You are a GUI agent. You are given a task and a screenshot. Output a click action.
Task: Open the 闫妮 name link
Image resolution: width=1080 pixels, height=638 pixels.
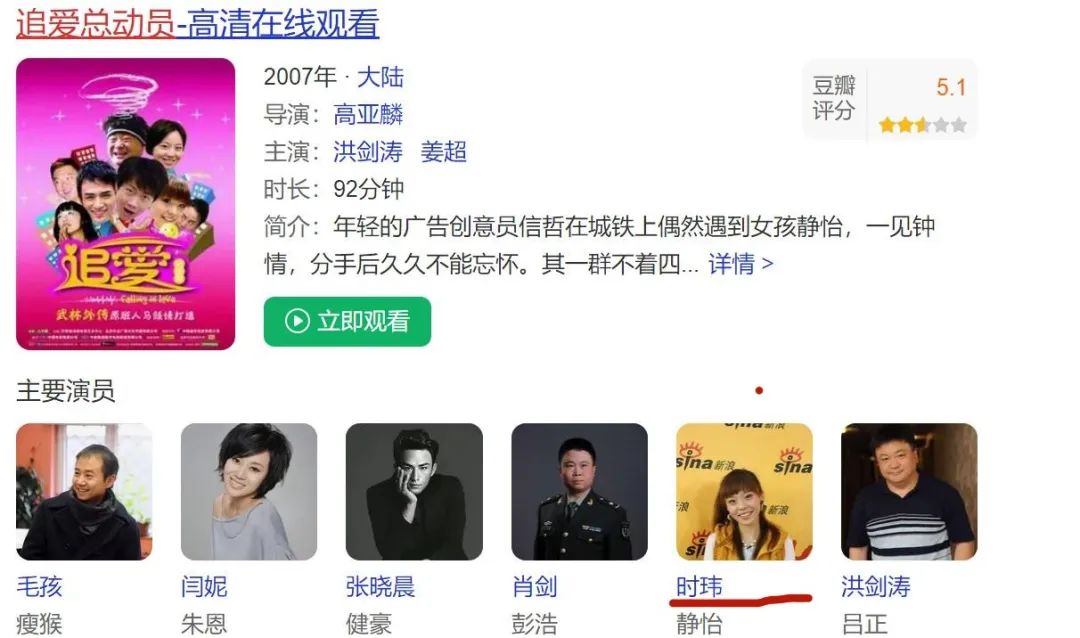pos(204,586)
